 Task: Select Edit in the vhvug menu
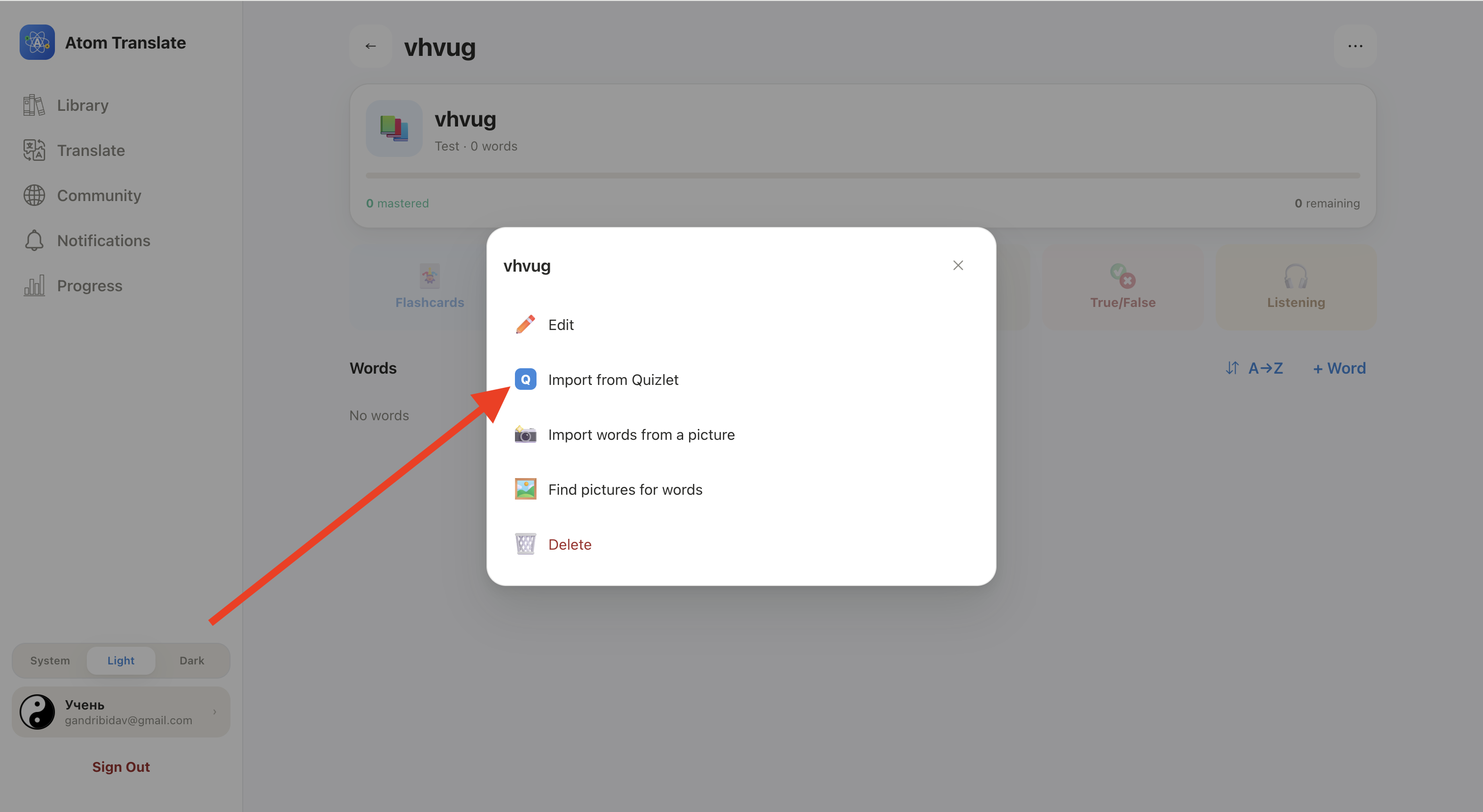point(741,325)
